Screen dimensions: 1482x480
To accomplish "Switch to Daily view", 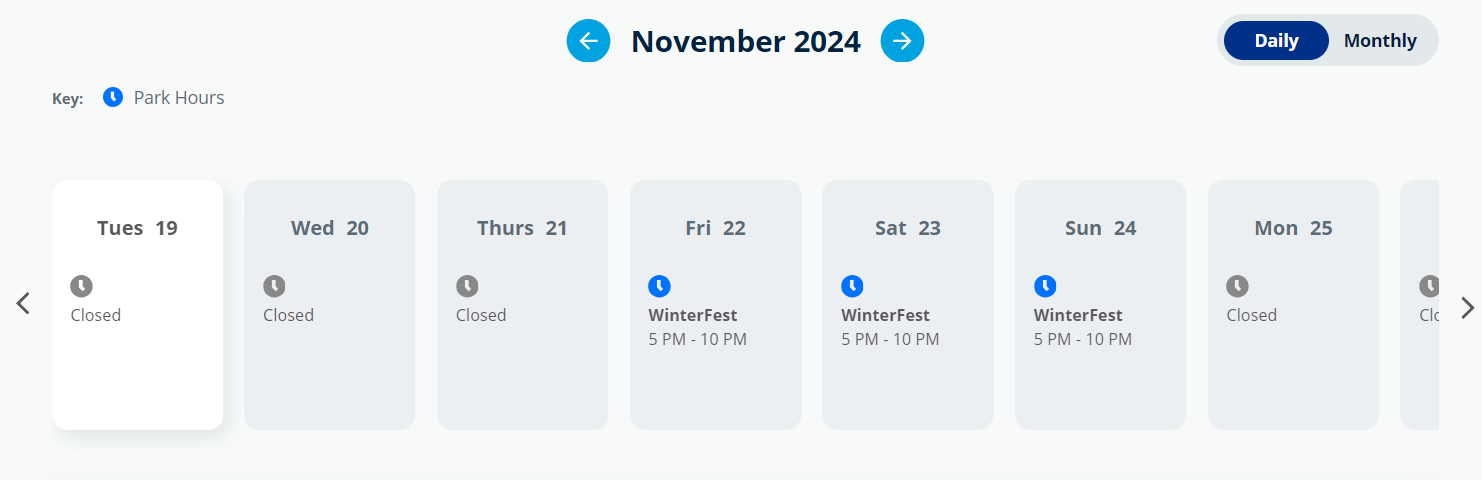I will pyautogui.click(x=1276, y=41).
